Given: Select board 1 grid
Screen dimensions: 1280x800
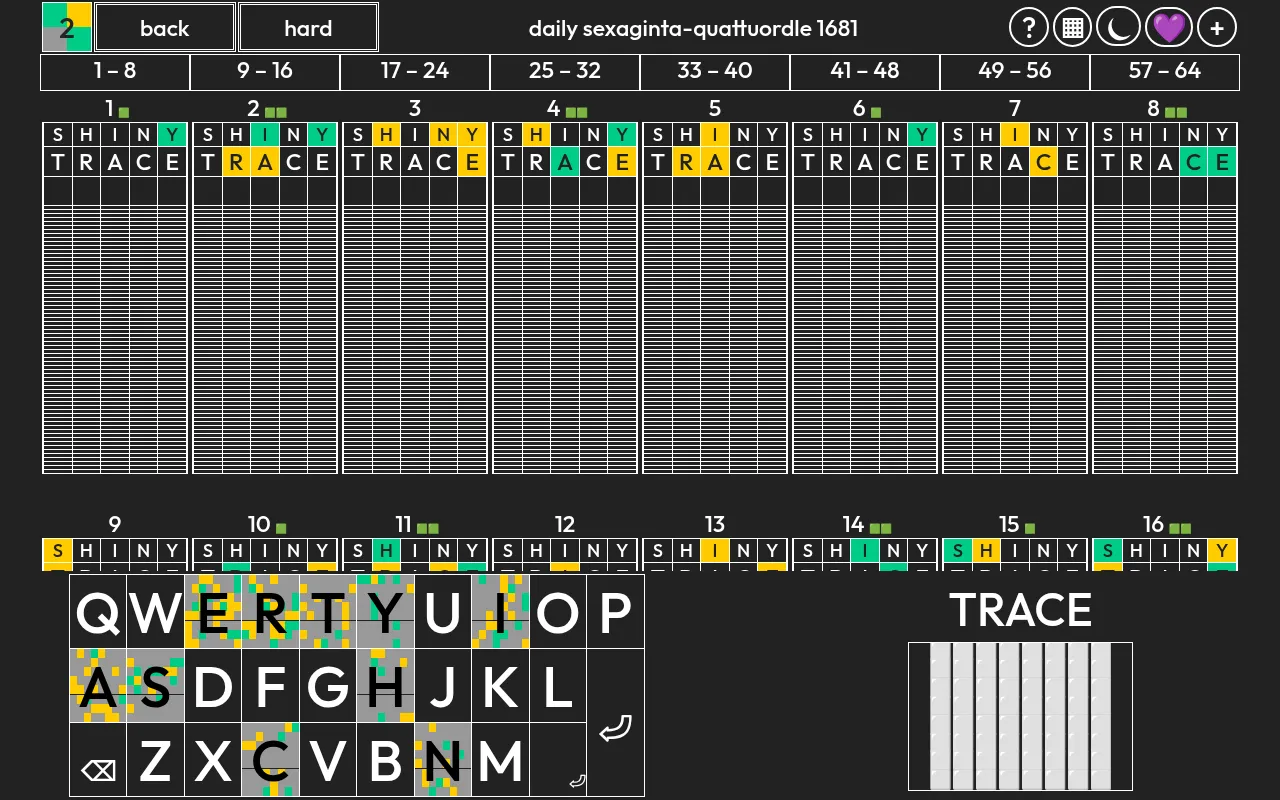Looking at the screenshot, I should coord(115,298).
